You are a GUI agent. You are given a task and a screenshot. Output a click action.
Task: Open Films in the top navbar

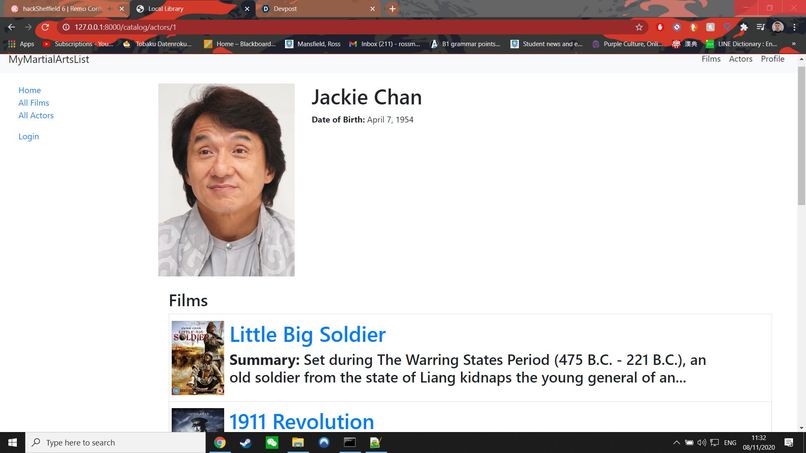click(711, 59)
